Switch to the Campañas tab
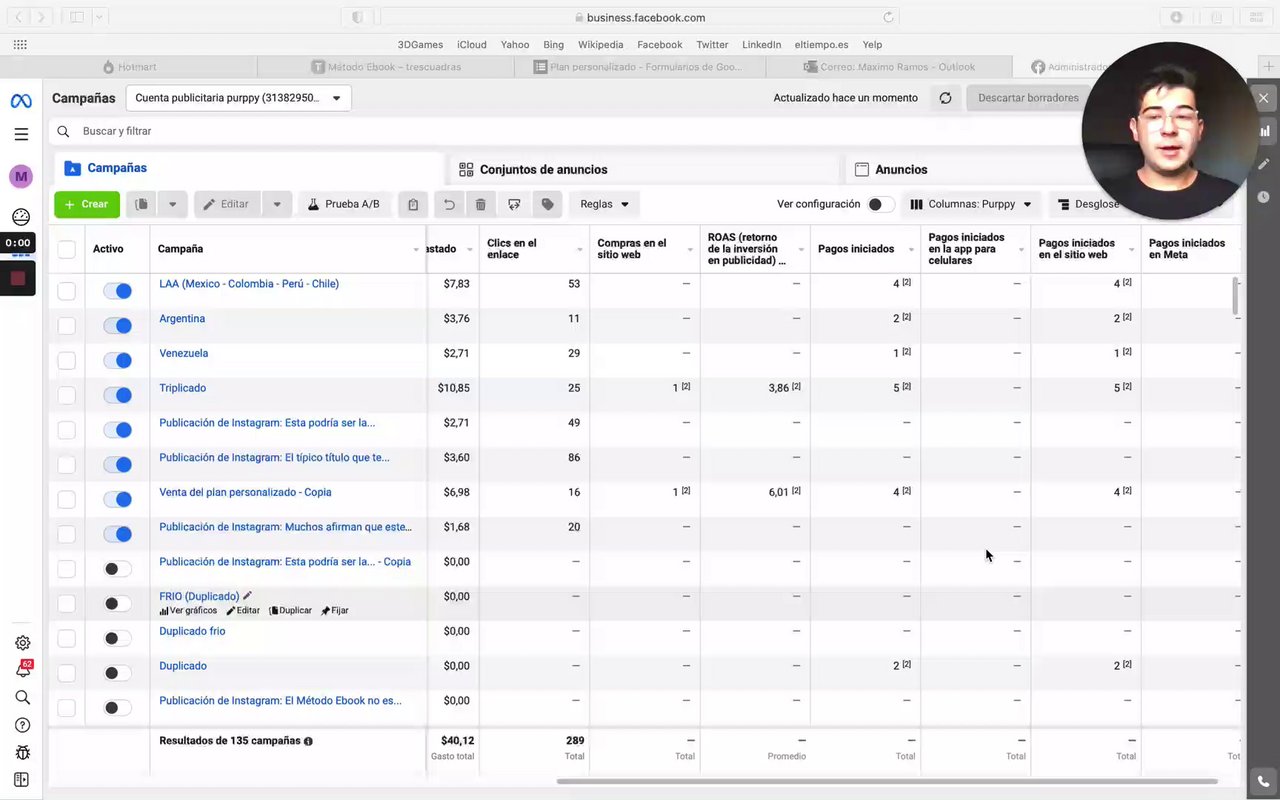This screenshot has height=800, width=1280. click(x=246, y=169)
